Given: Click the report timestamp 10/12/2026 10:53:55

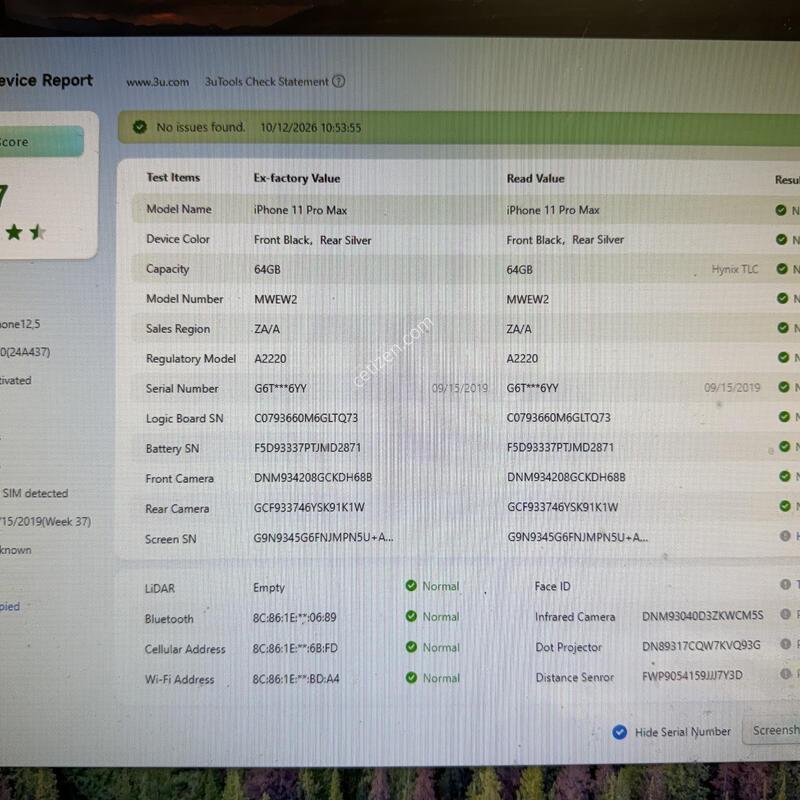Looking at the screenshot, I should (311, 128).
